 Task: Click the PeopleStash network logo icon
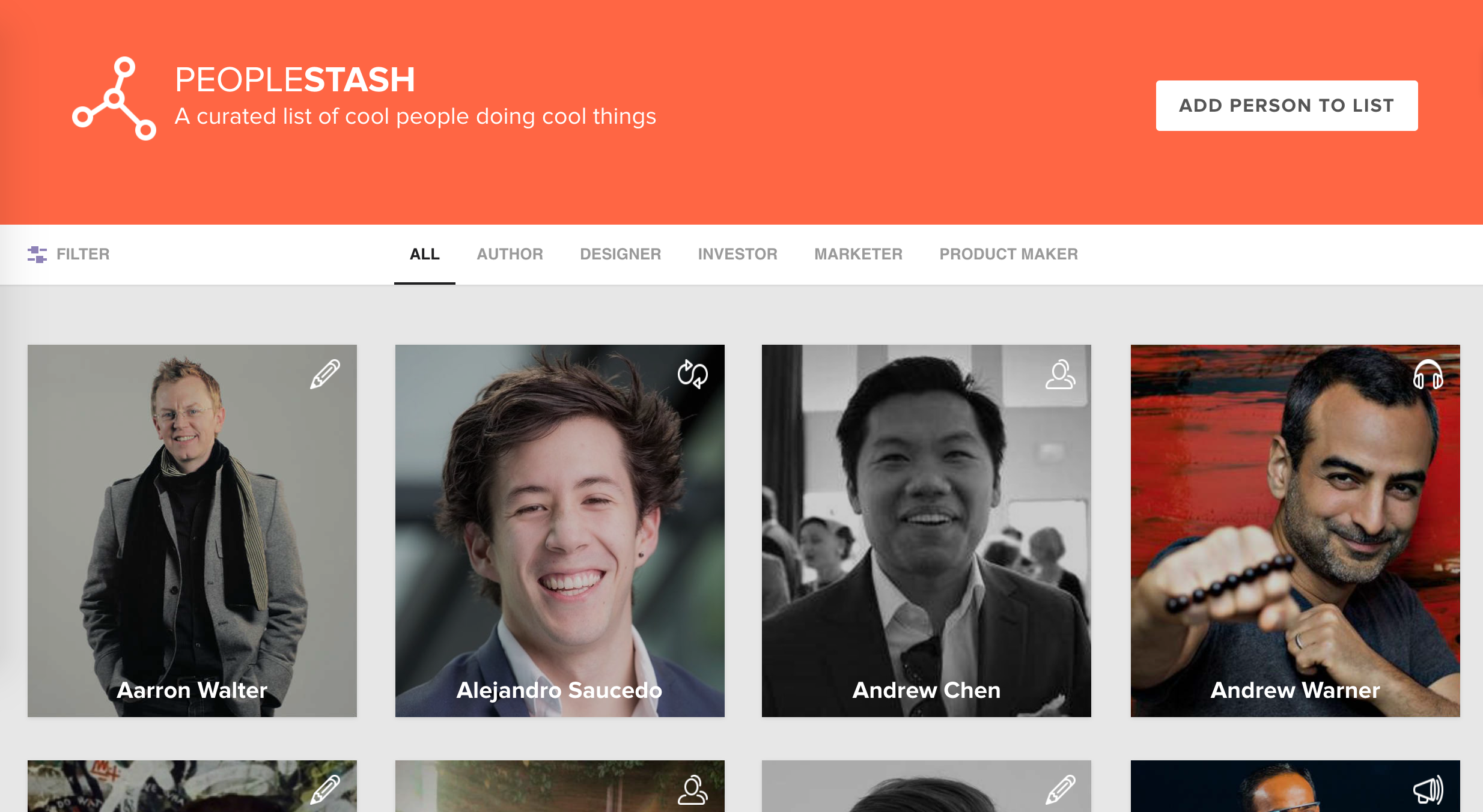click(114, 98)
